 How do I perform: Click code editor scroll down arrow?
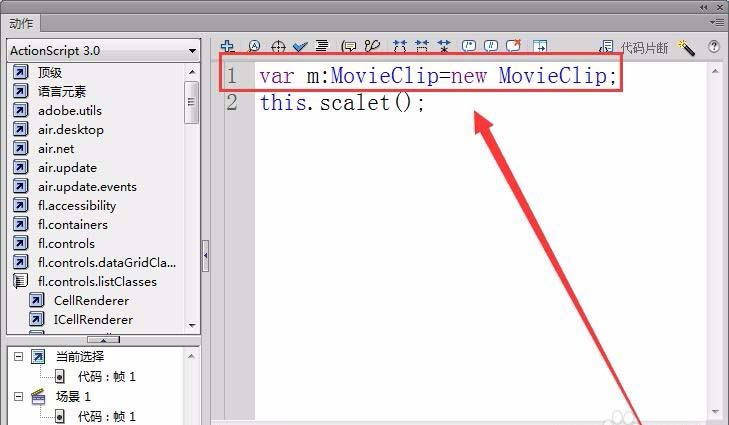[x=715, y=412]
